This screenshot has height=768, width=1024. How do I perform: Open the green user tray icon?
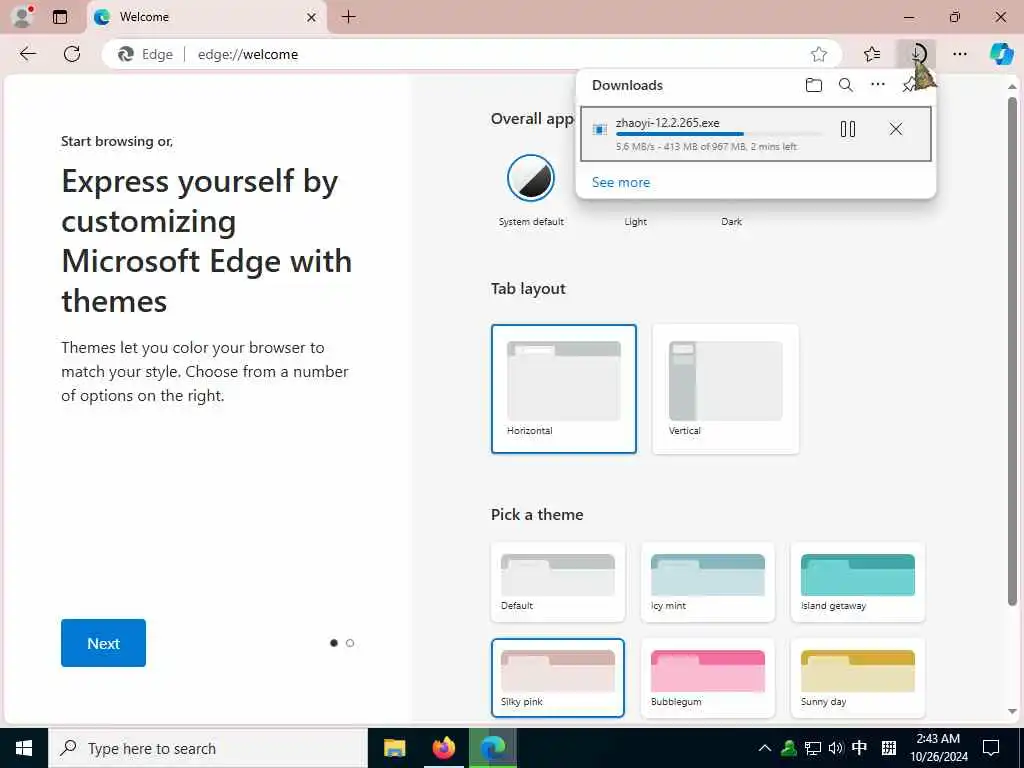(789, 748)
